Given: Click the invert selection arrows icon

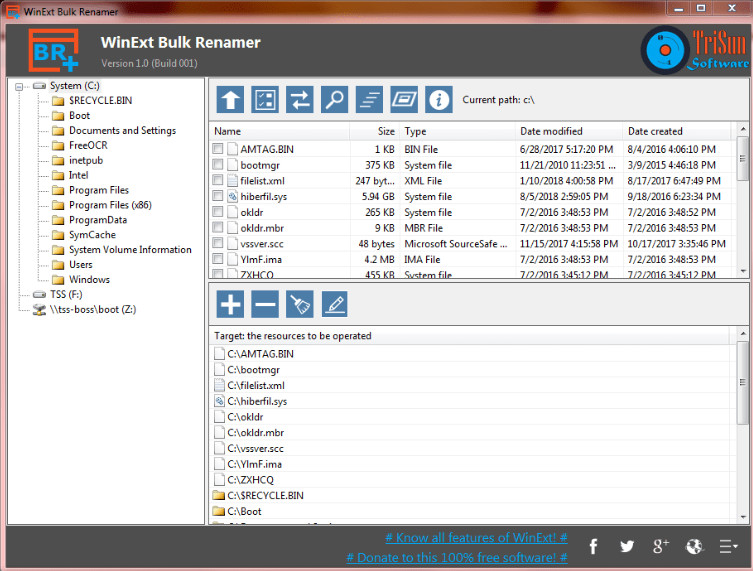Looking at the screenshot, I should [x=300, y=100].
